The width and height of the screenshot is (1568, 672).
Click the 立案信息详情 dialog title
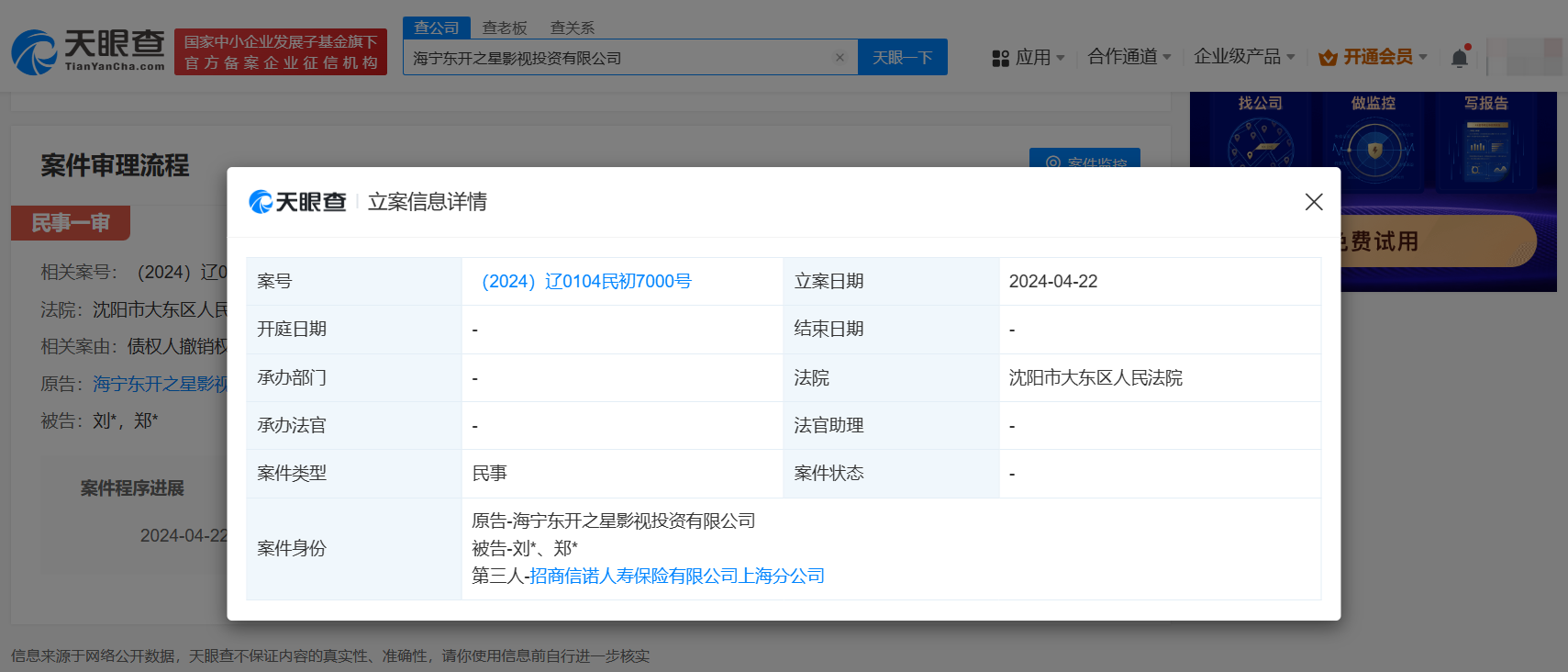coord(428,202)
